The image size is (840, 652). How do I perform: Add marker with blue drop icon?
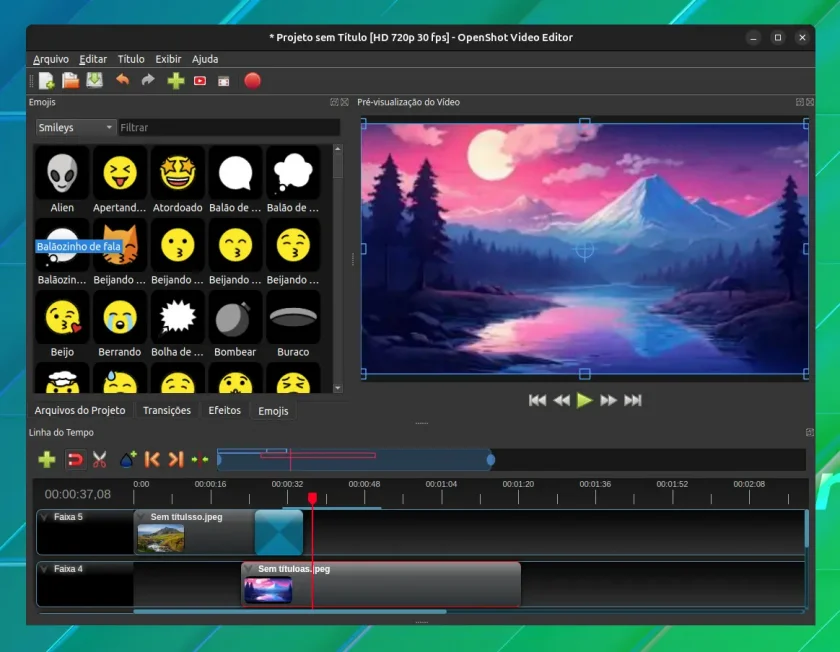pos(128,459)
